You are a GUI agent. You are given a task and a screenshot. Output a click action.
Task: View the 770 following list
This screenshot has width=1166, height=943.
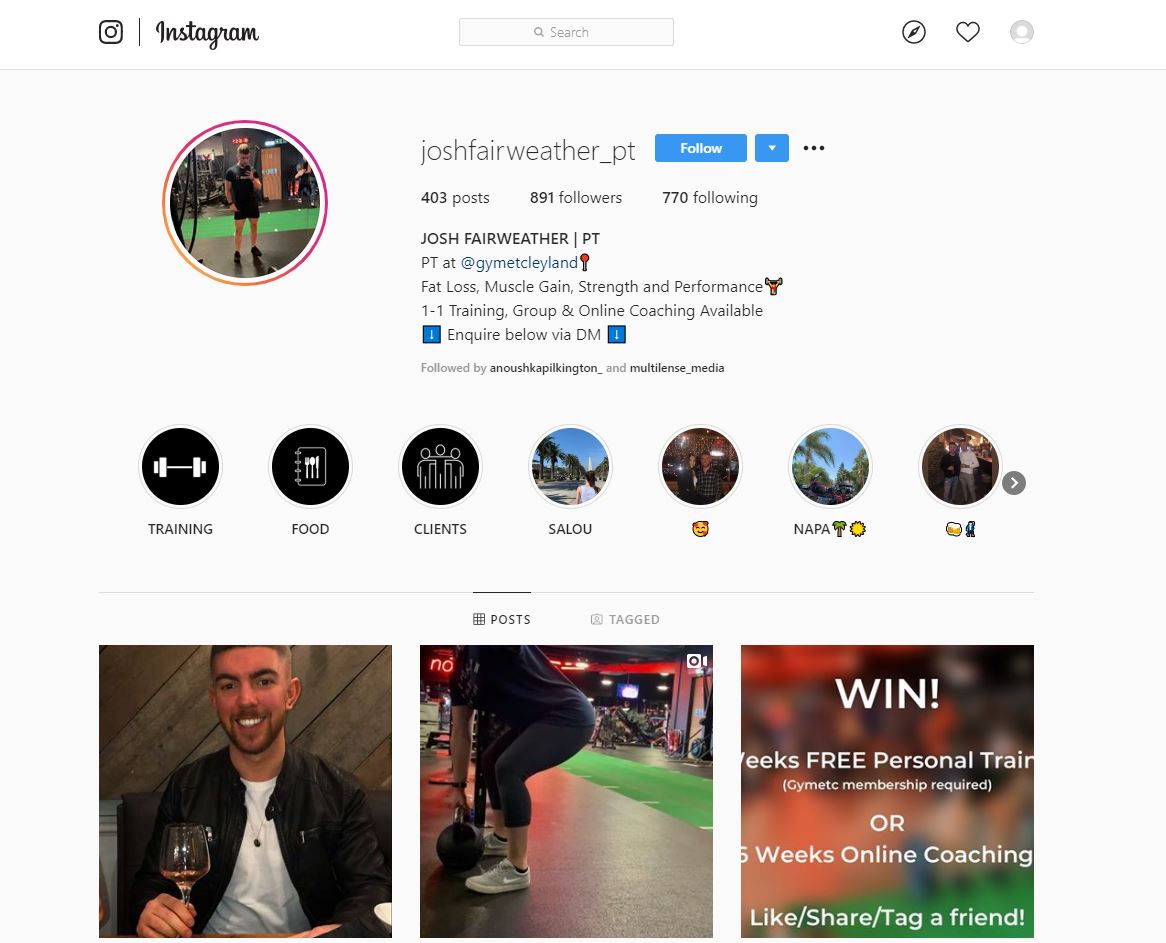(x=709, y=198)
